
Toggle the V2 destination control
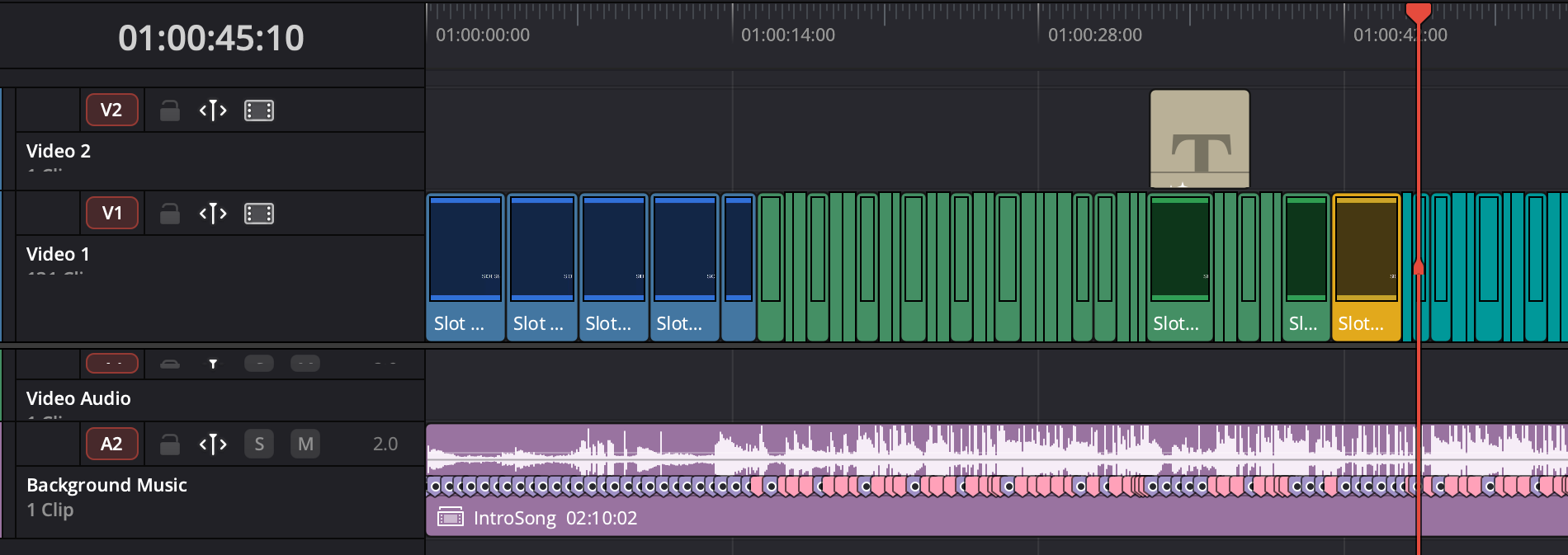pos(111,111)
